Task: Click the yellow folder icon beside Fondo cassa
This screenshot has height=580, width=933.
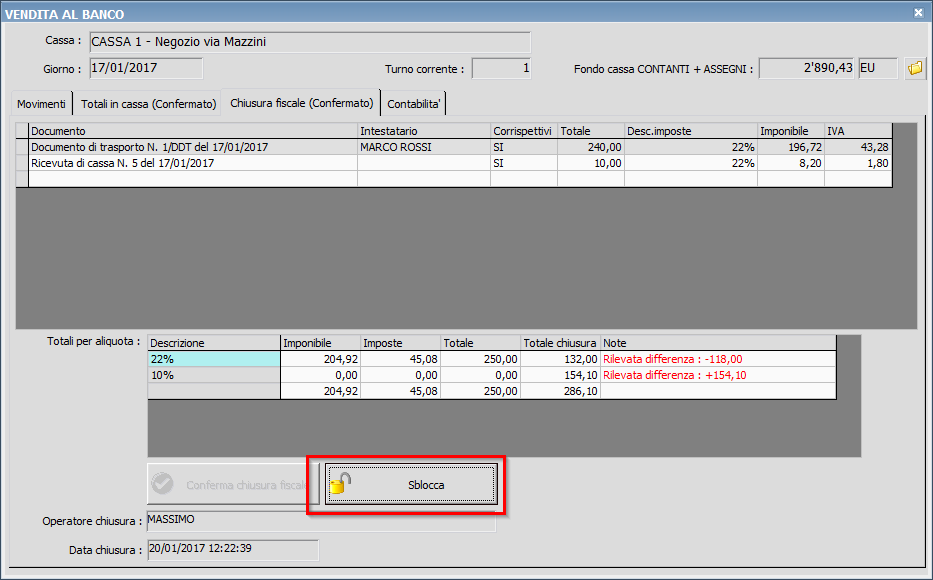Action: (915, 68)
